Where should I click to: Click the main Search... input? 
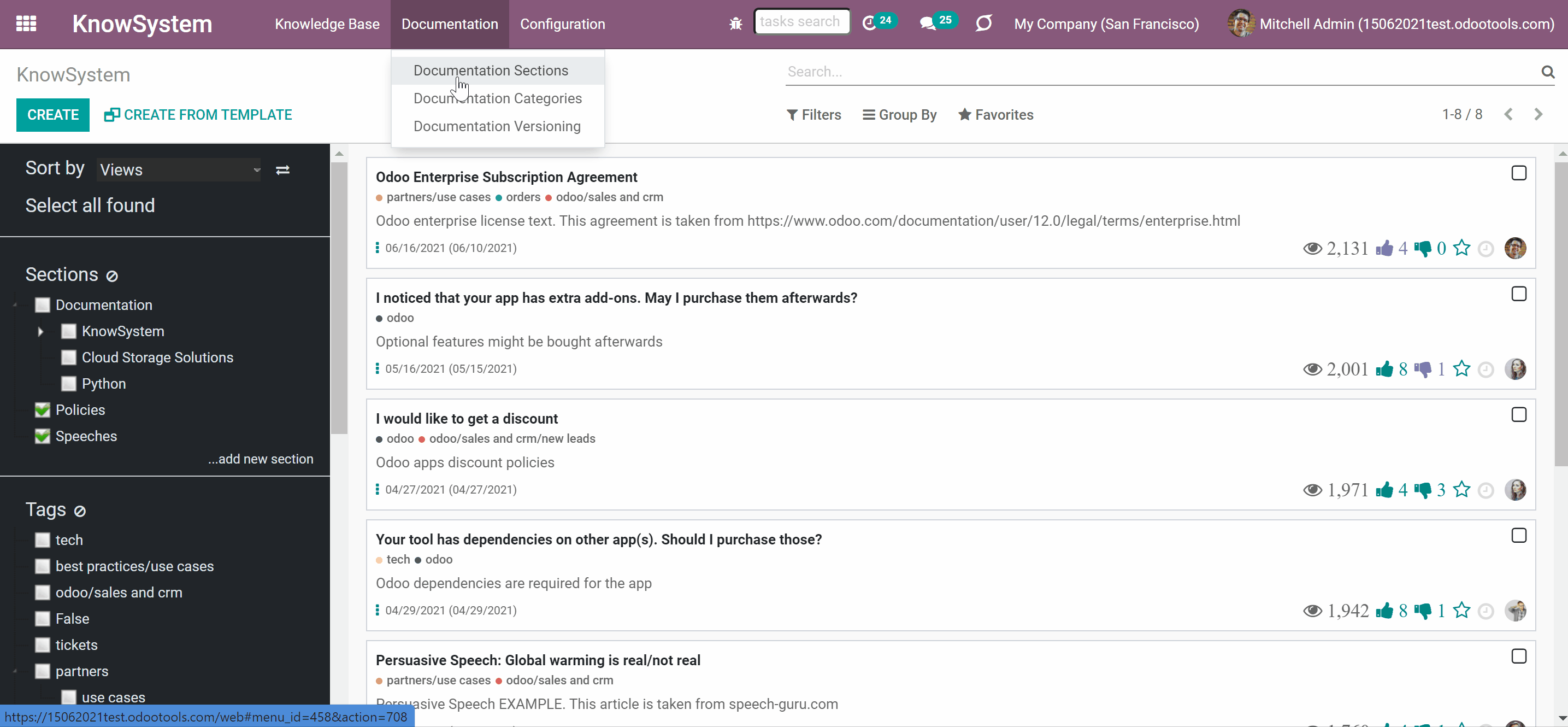1162,72
